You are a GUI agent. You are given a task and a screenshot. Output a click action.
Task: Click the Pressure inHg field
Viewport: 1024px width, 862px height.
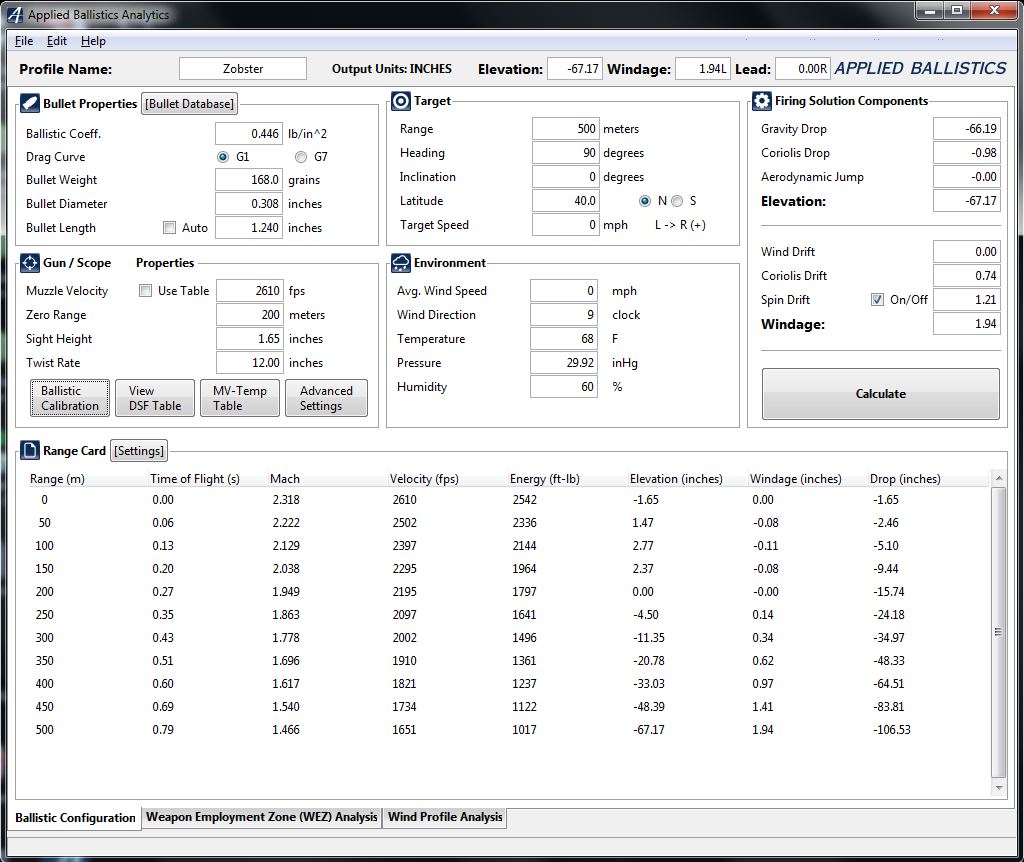[564, 362]
